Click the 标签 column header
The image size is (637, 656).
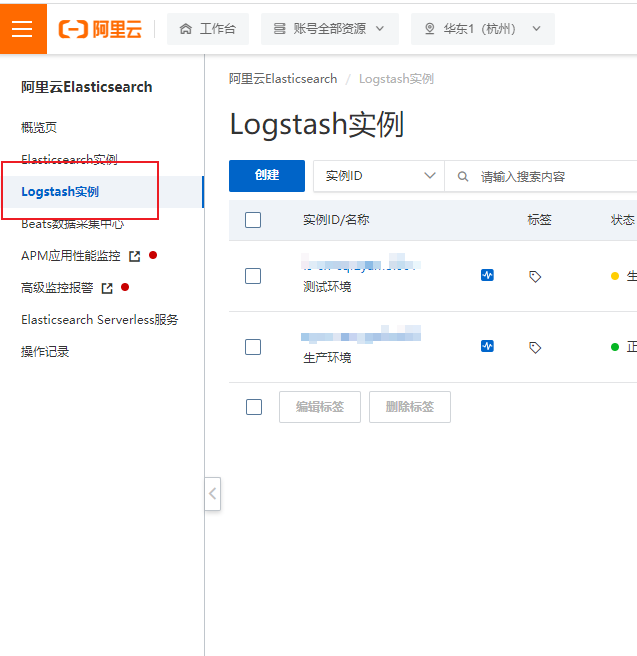click(540, 220)
